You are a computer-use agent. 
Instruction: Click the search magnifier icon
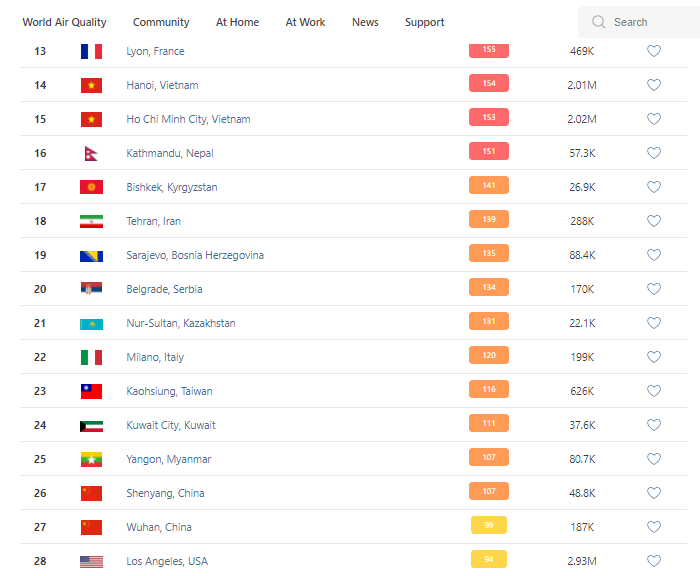click(599, 22)
